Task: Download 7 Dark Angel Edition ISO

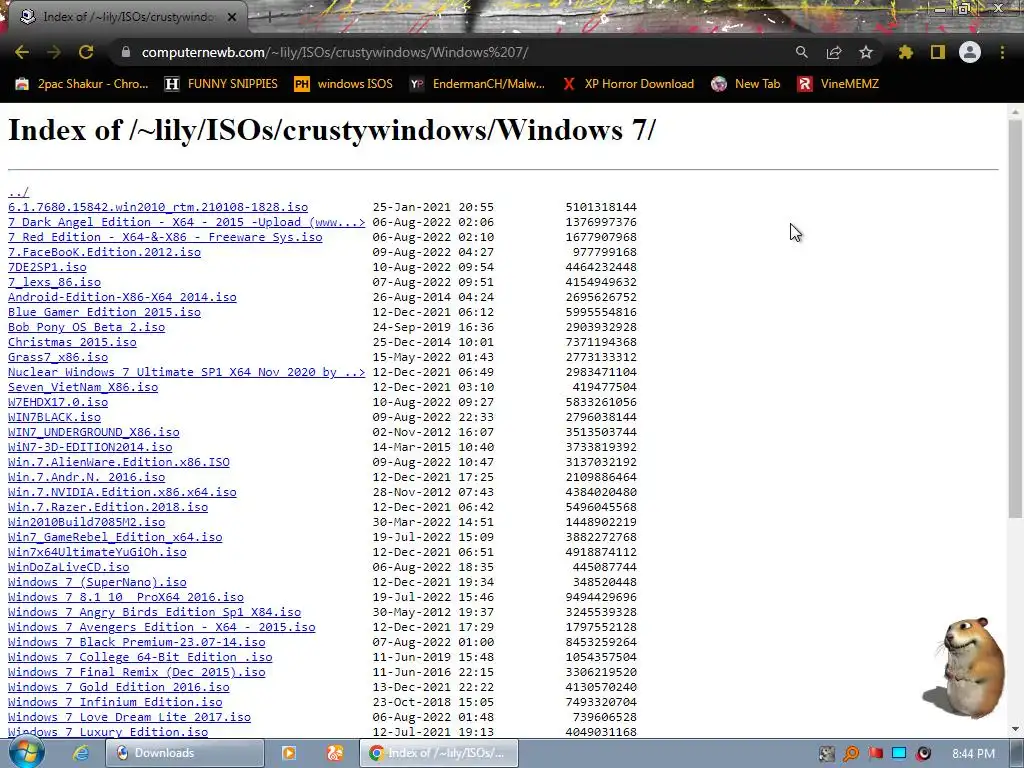Action: (187, 222)
